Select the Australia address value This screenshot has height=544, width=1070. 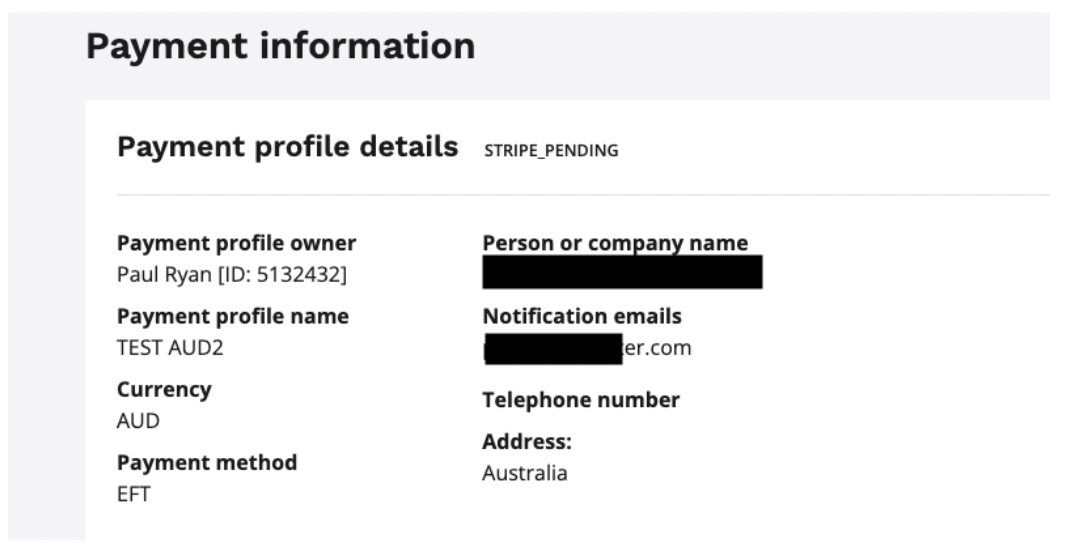524,473
